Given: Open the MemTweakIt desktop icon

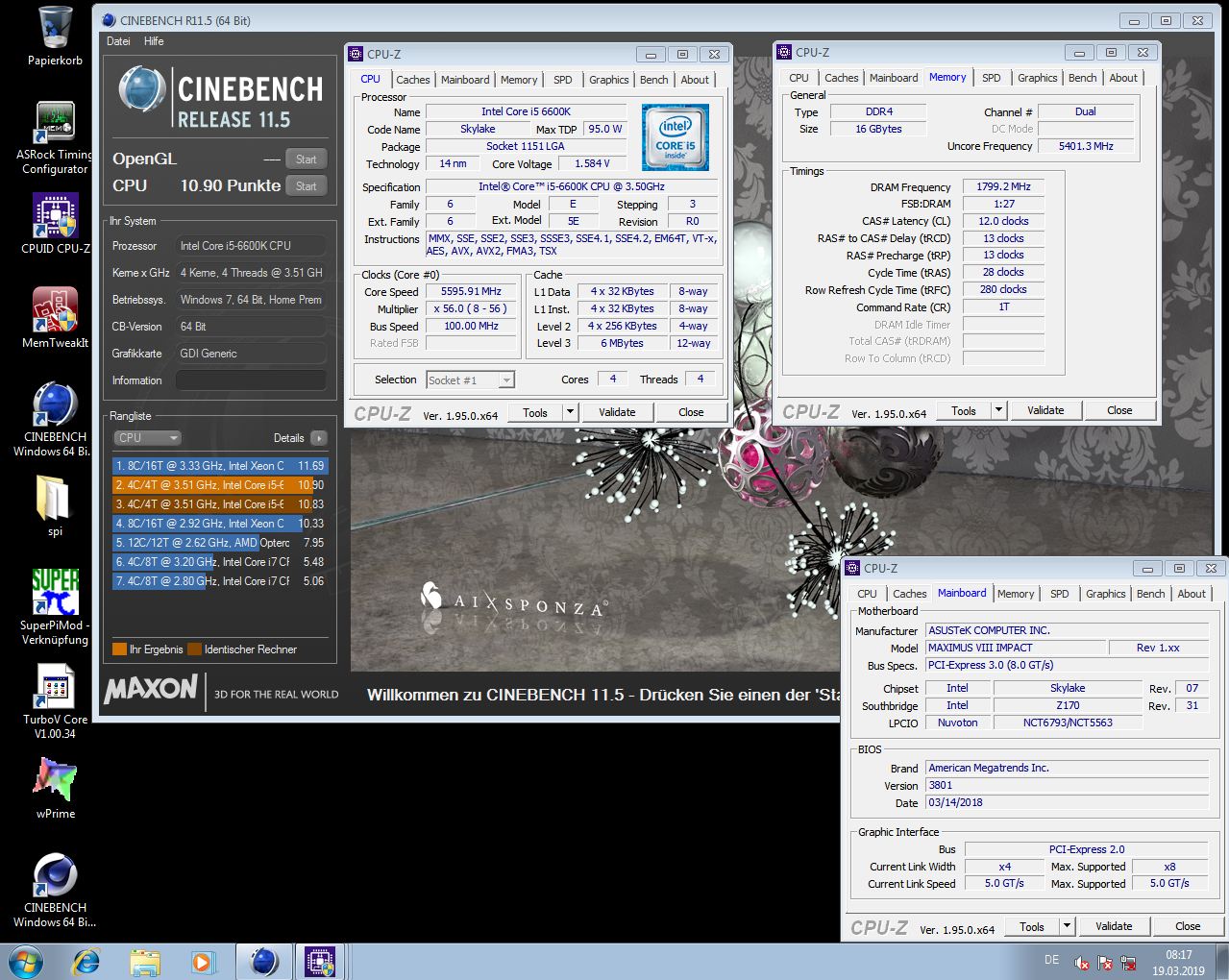Looking at the screenshot, I should pyautogui.click(x=55, y=317).
